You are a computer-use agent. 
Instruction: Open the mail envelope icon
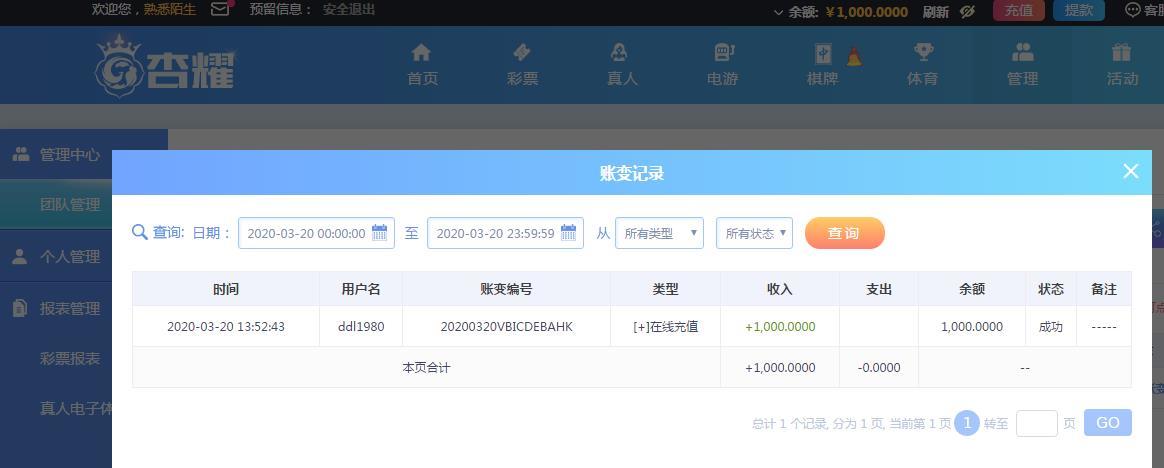click(220, 10)
